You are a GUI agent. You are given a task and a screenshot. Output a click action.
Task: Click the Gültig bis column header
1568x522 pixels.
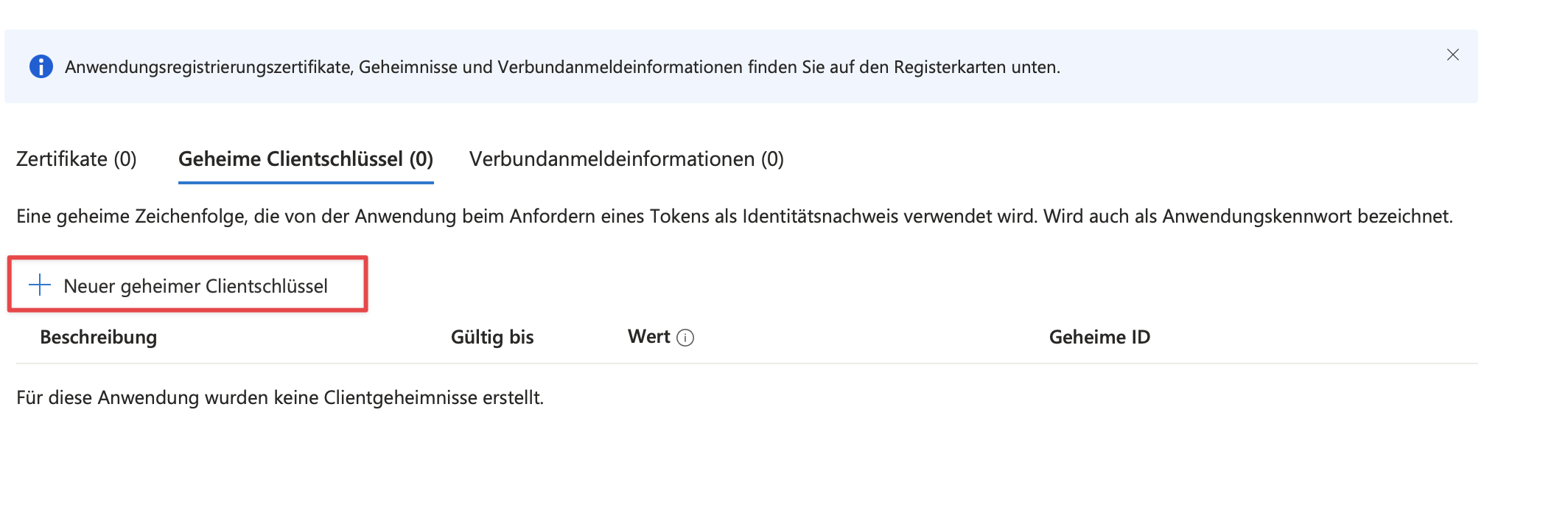click(492, 337)
